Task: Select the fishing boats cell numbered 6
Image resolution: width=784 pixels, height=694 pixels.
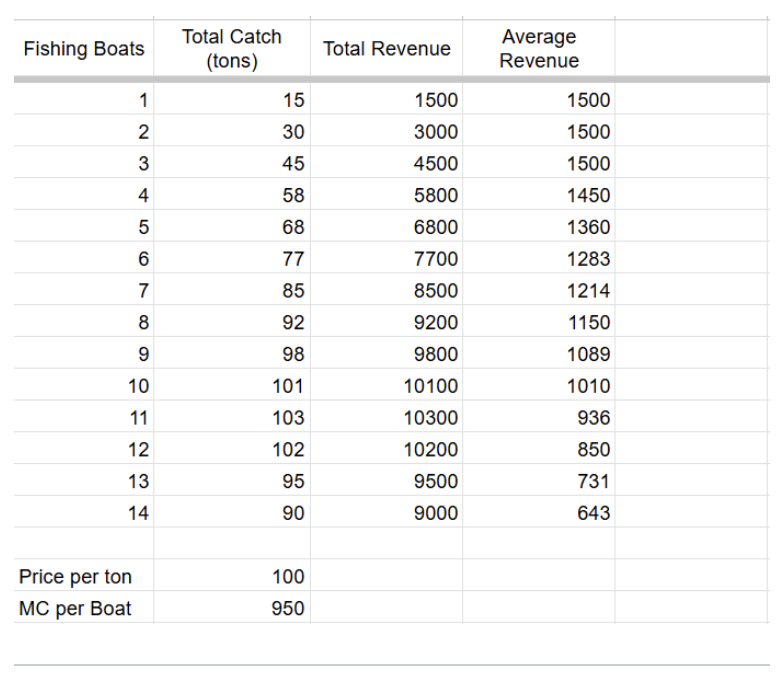Action: [x=84, y=258]
